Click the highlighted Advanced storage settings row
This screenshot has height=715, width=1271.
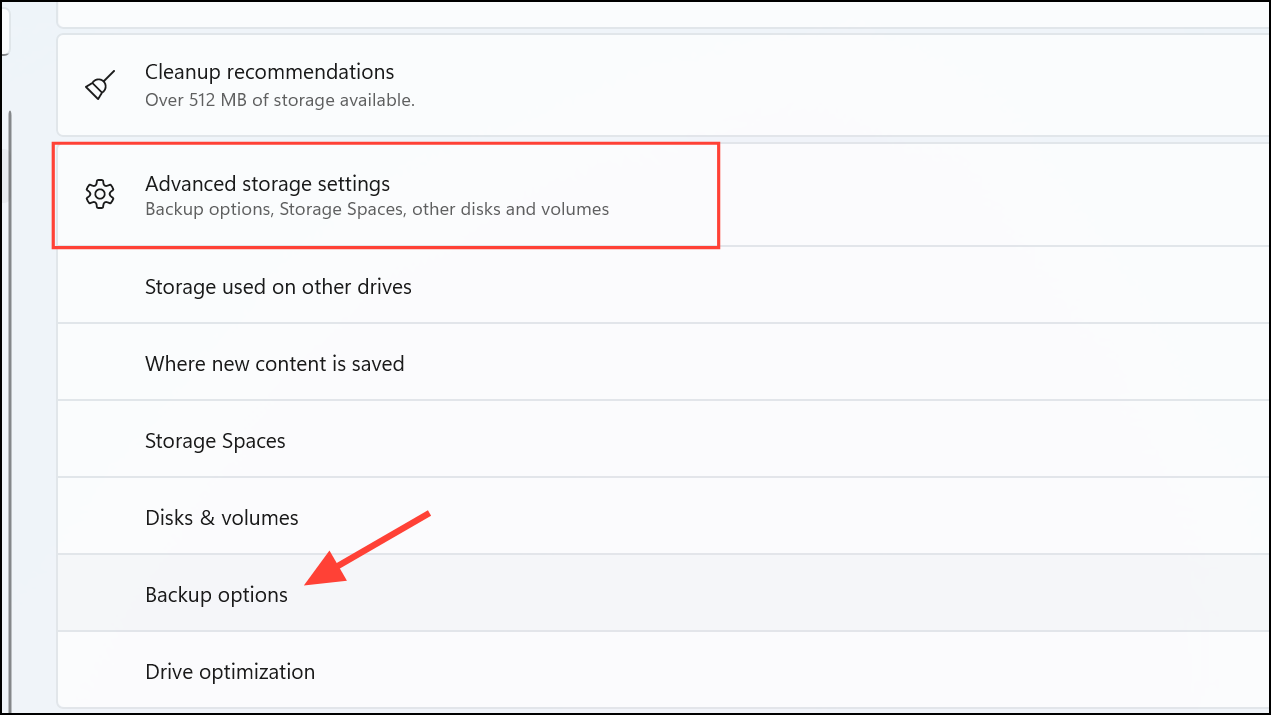386,194
